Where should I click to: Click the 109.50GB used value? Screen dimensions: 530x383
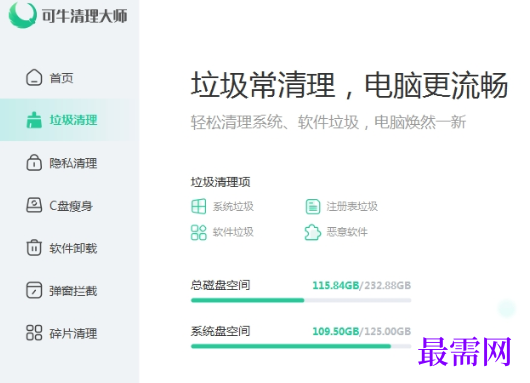click(x=336, y=331)
